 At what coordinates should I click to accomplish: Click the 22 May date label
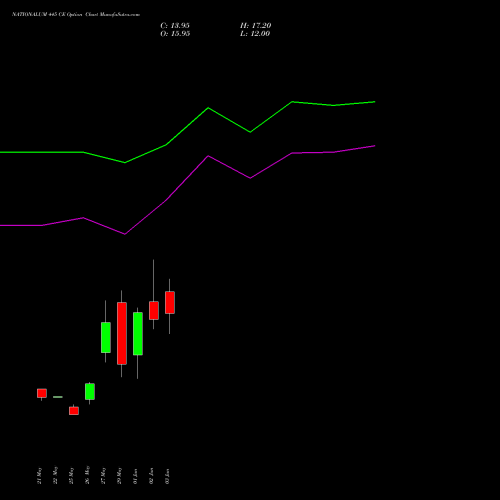coord(55,476)
